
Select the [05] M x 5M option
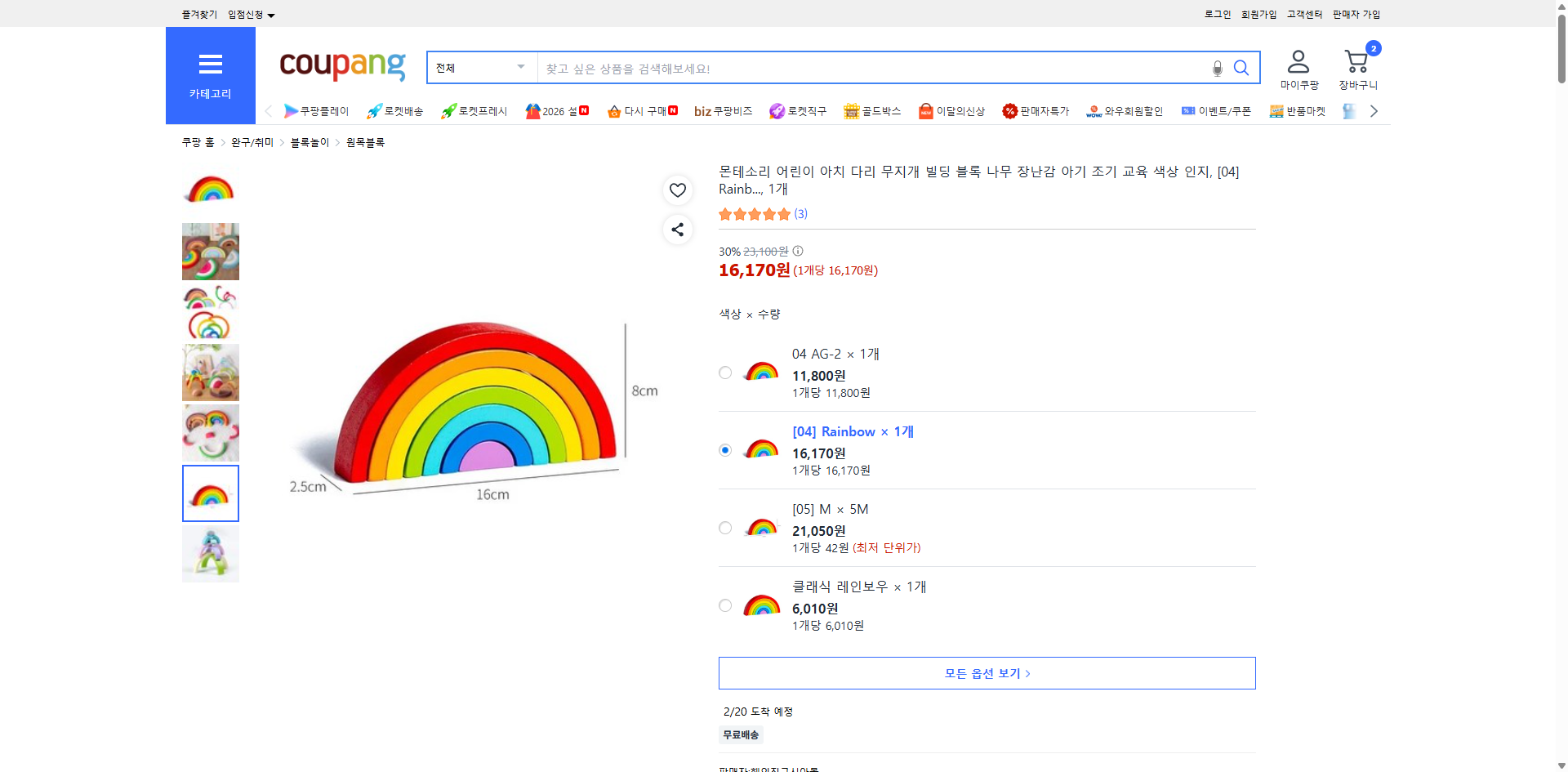[724, 527]
